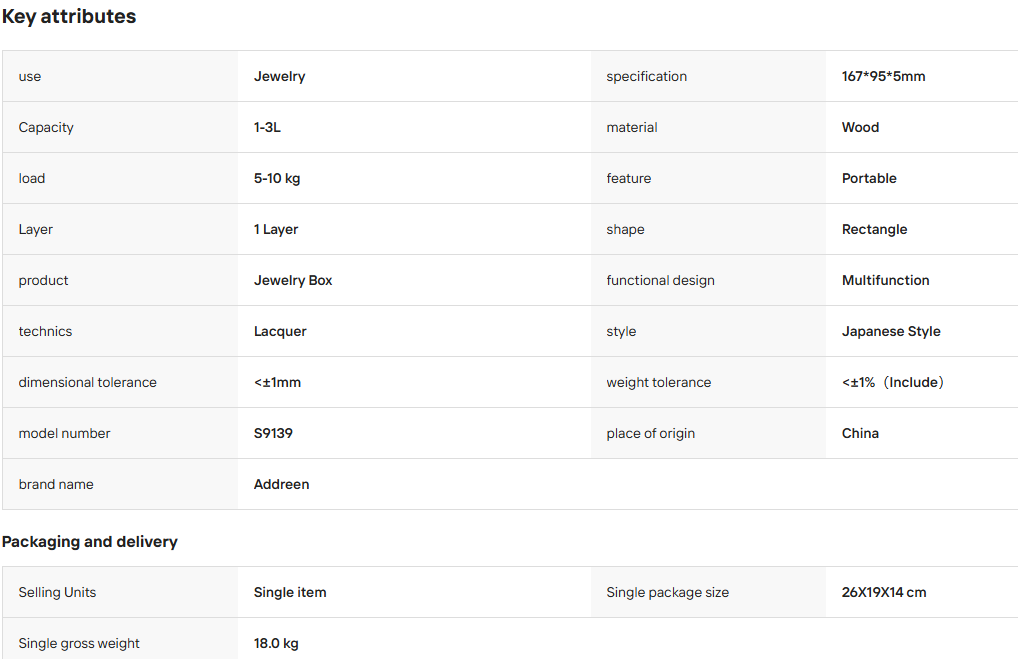Select the S9139 model number

(273, 433)
